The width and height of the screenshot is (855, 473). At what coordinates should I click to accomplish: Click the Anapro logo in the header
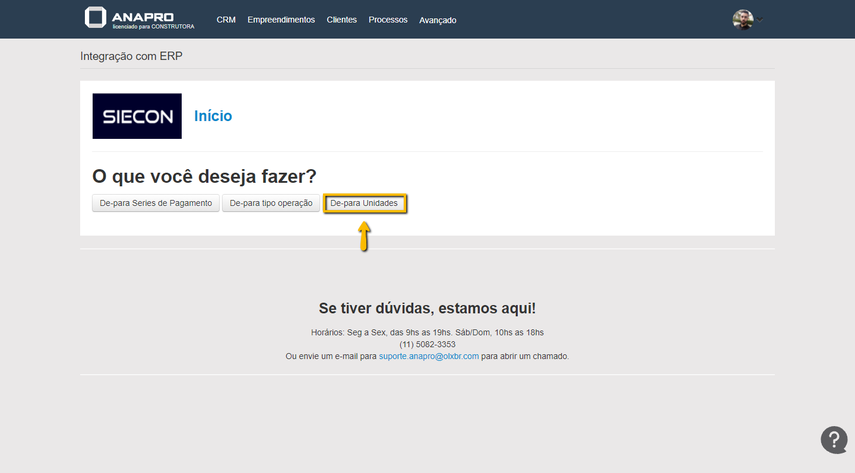(139, 18)
